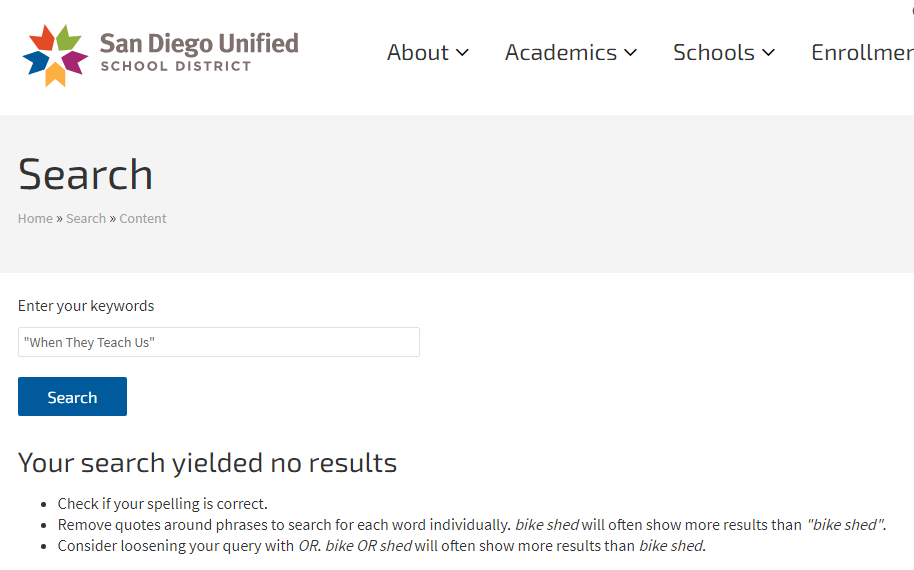Screen dimensions: 914x570
Task: Open the Enrollment menu item
Action: coord(862,52)
